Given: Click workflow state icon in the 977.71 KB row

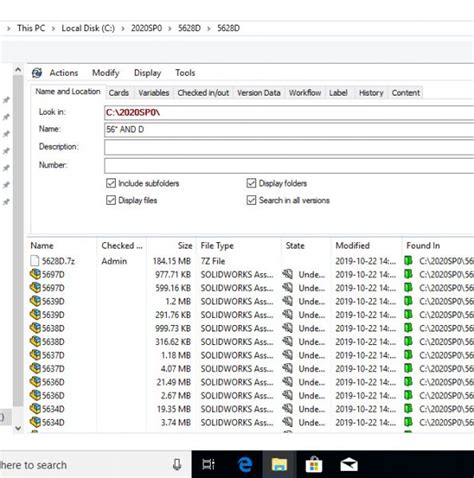Looking at the screenshot, I should click(x=288, y=274).
